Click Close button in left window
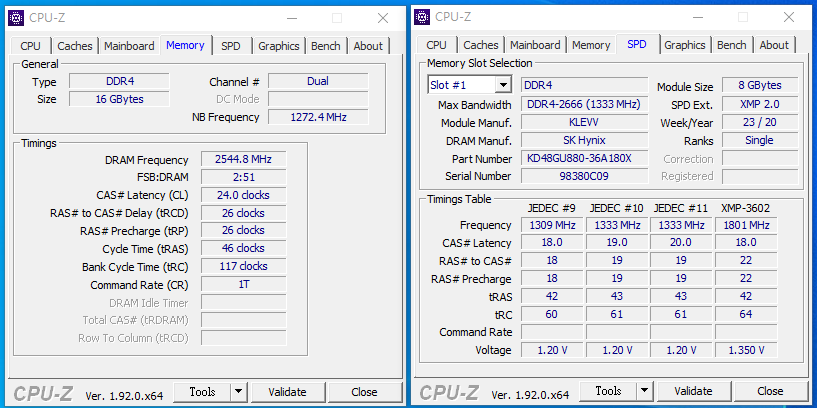Screen dimensions: 817x408 [364, 391]
